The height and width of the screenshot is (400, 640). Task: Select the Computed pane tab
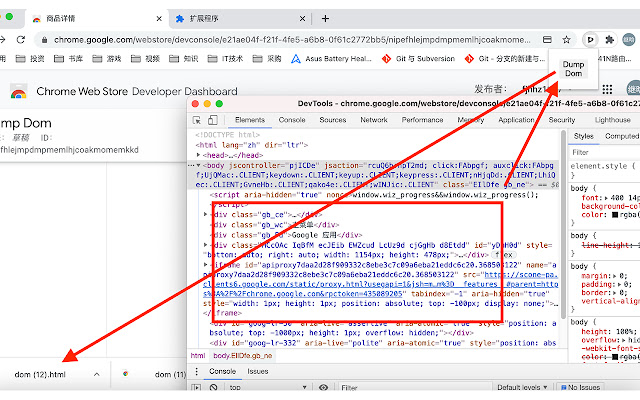(x=622, y=136)
